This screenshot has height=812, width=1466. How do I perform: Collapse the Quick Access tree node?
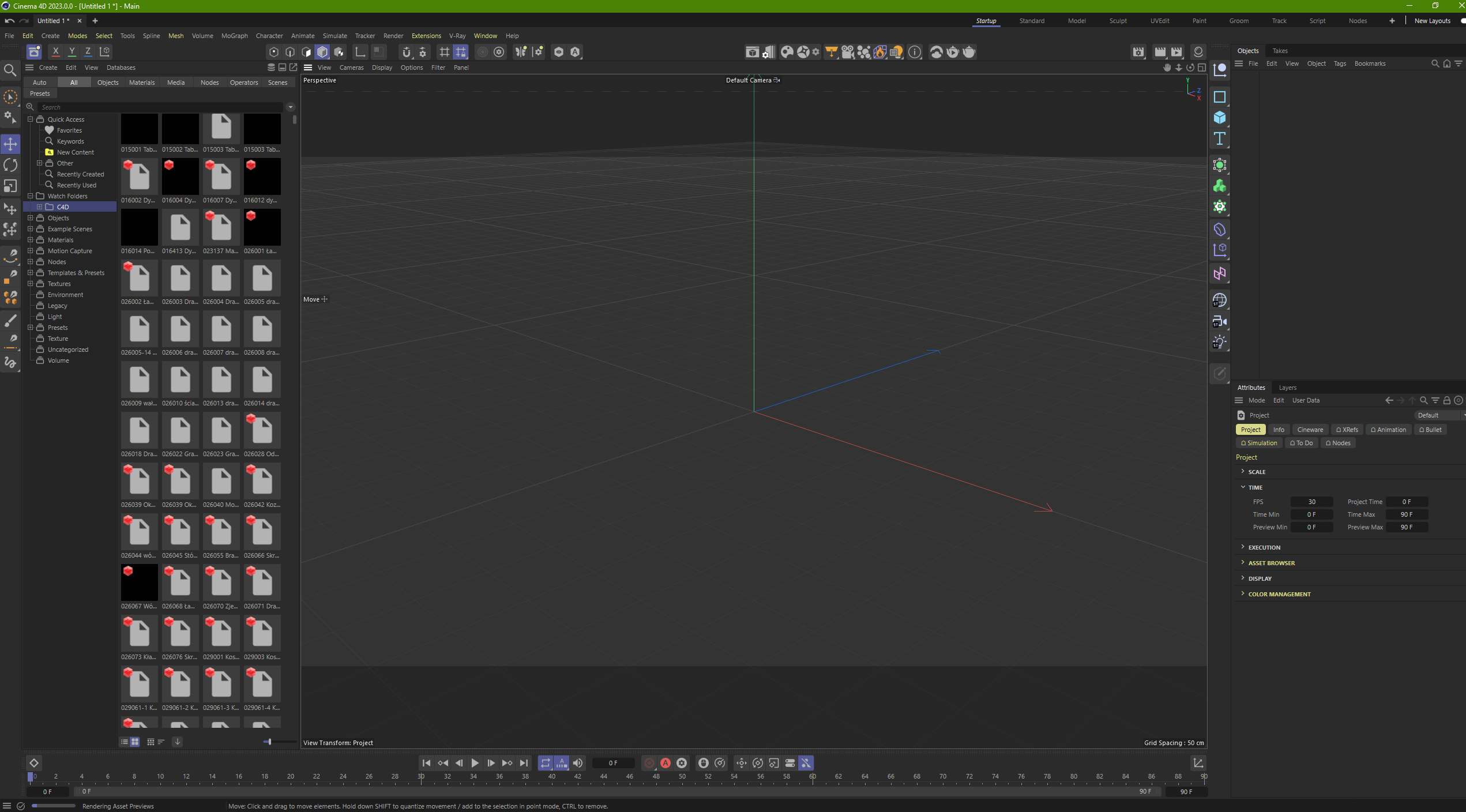pos(30,119)
